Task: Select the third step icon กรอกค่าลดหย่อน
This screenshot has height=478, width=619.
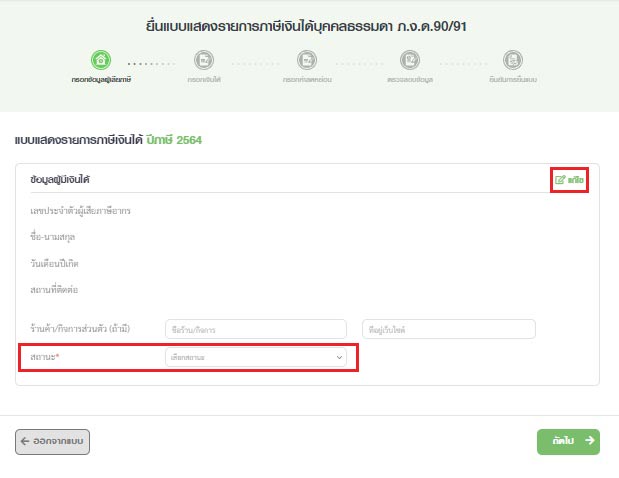Action: (x=307, y=60)
